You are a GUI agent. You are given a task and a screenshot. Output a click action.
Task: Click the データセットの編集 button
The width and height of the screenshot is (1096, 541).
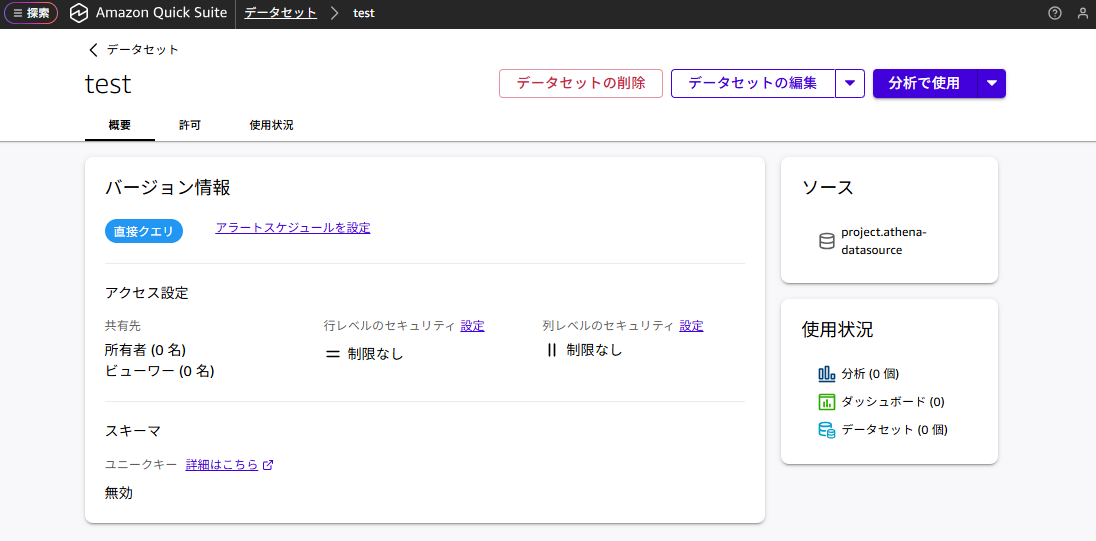click(753, 83)
